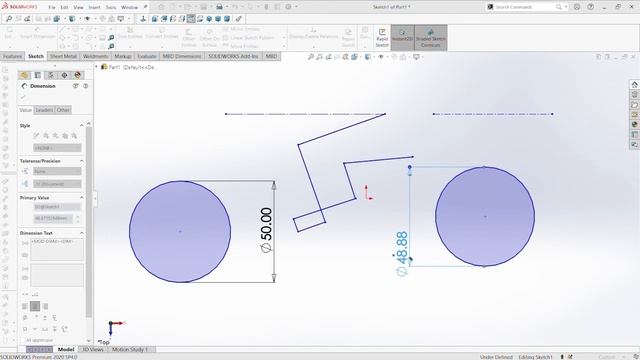Viewport: 640px width, 360px height.
Task: Toggle the All uppercase checkbox
Action: click(22, 340)
